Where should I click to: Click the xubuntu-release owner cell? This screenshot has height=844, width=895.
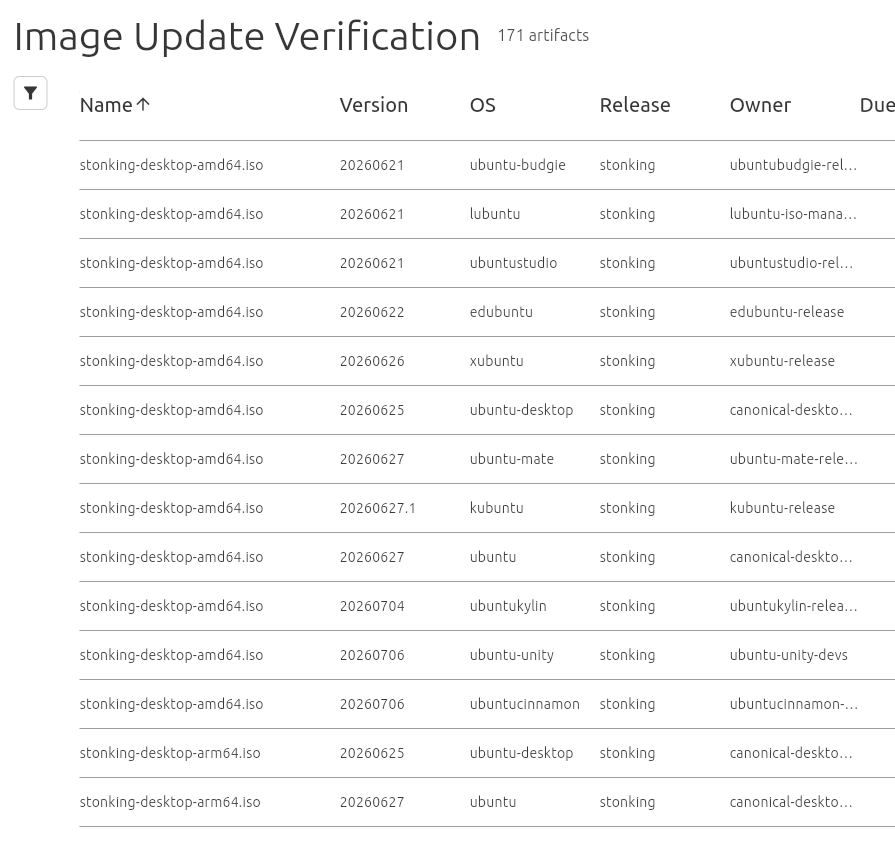(x=782, y=361)
